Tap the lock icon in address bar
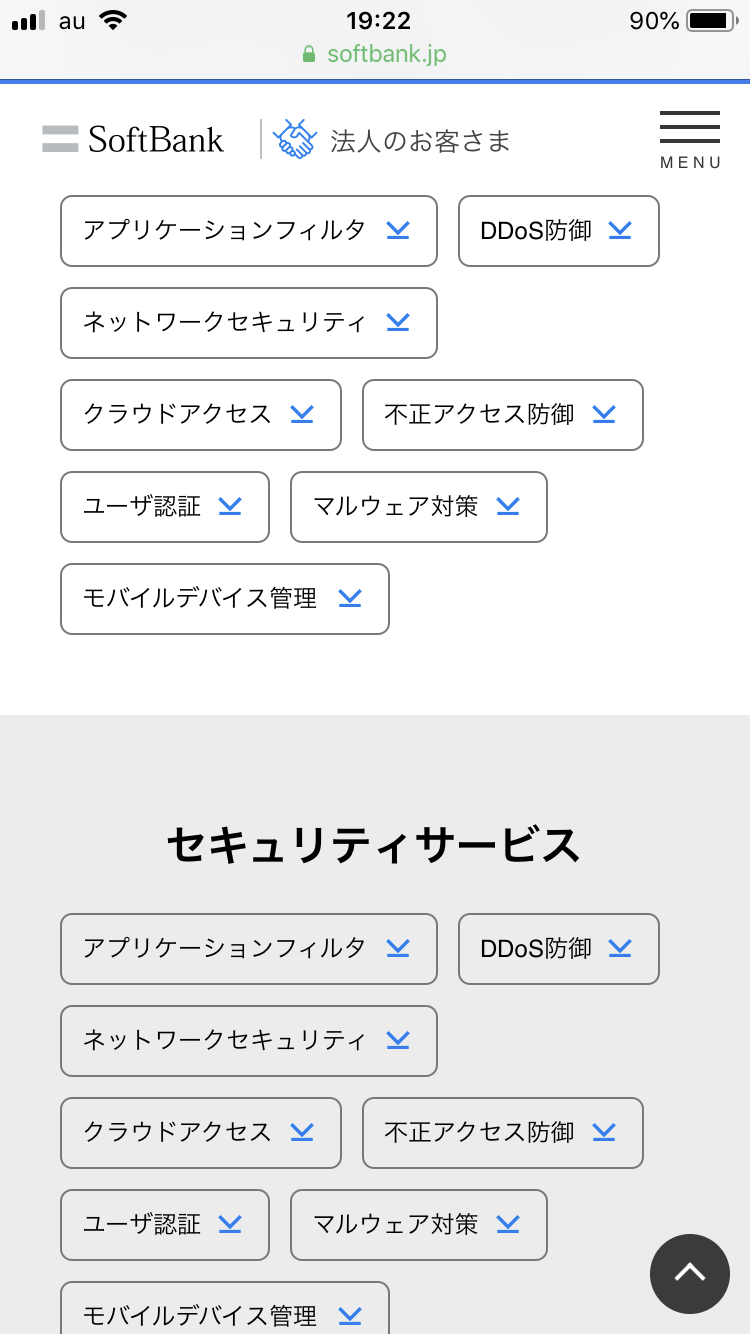 pyautogui.click(x=309, y=54)
